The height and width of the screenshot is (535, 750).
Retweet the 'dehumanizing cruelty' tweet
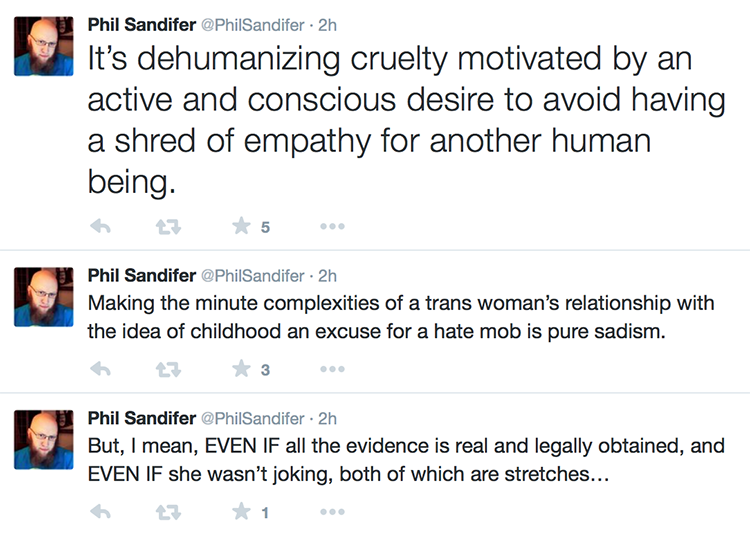point(168,227)
